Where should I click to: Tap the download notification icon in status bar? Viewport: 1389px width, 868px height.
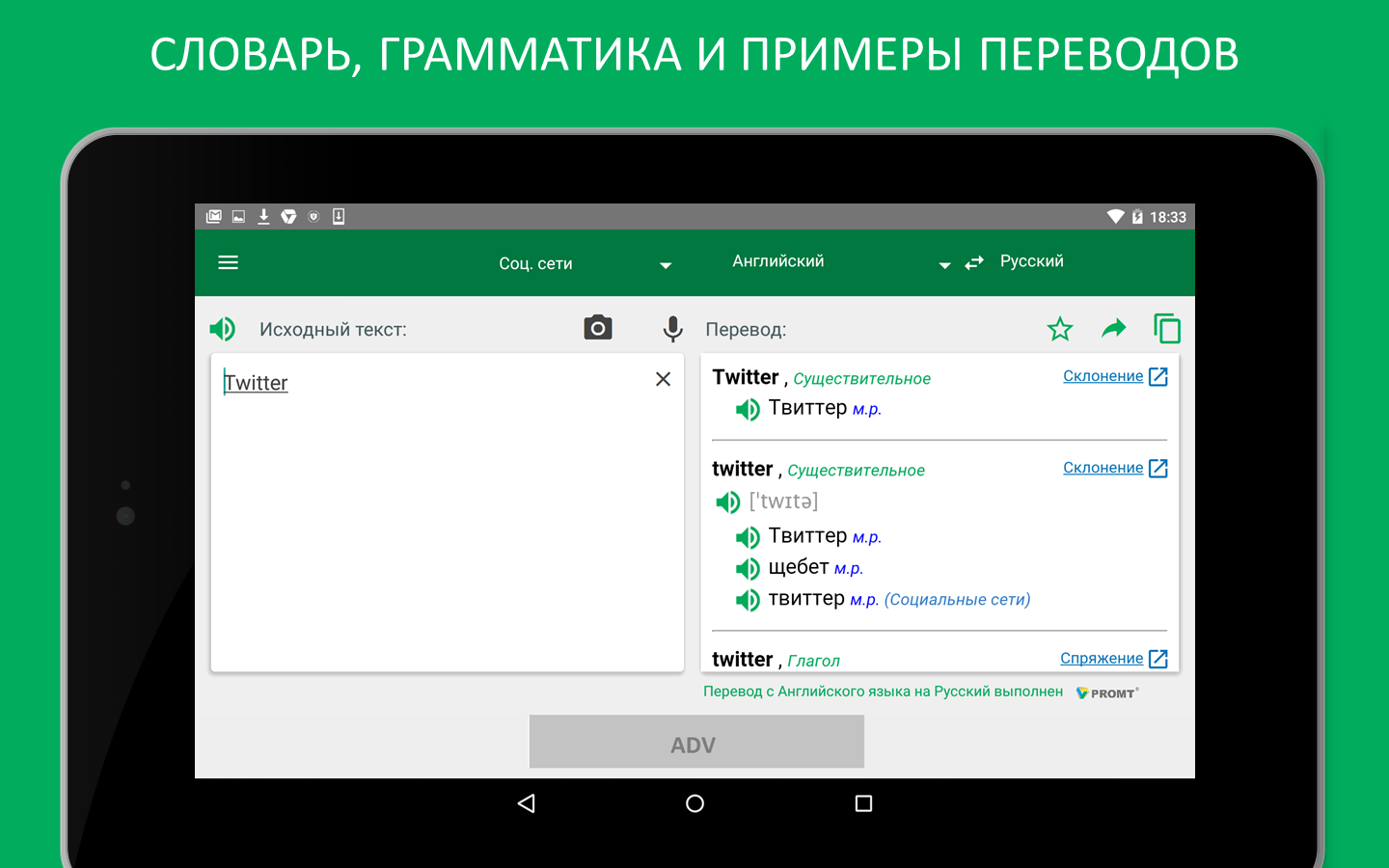click(263, 216)
